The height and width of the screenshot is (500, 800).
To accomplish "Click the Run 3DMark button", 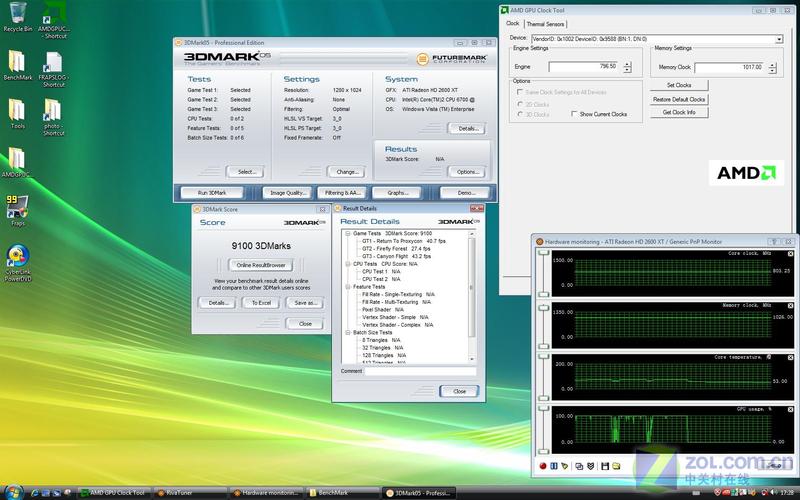I will (x=212, y=193).
